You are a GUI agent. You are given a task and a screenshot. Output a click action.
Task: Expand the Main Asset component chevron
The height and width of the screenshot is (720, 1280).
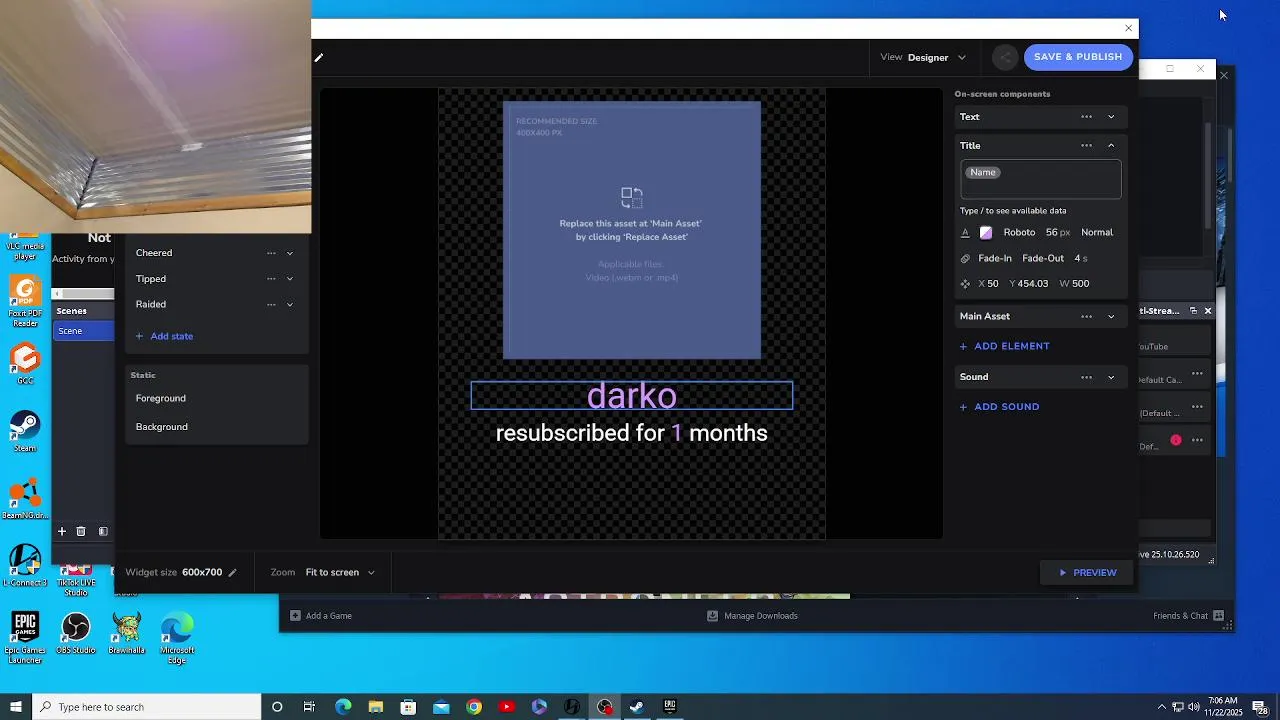pos(1111,317)
